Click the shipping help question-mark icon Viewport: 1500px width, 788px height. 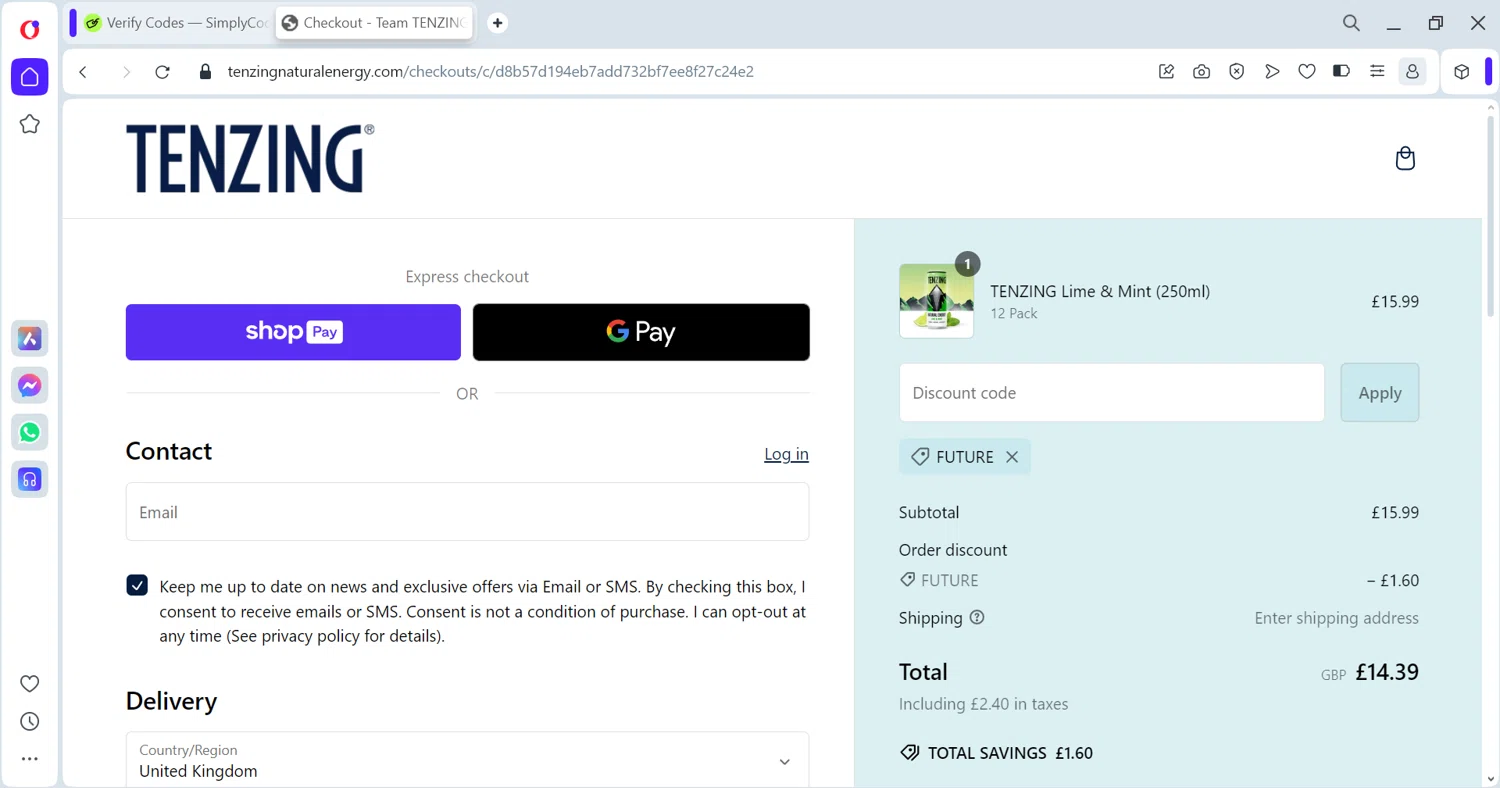point(977,618)
